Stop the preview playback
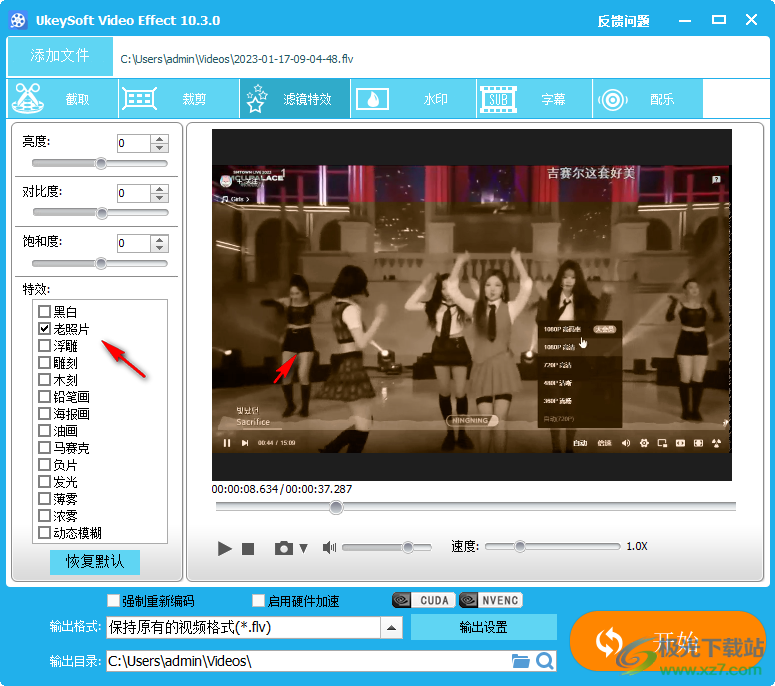 pos(248,549)
